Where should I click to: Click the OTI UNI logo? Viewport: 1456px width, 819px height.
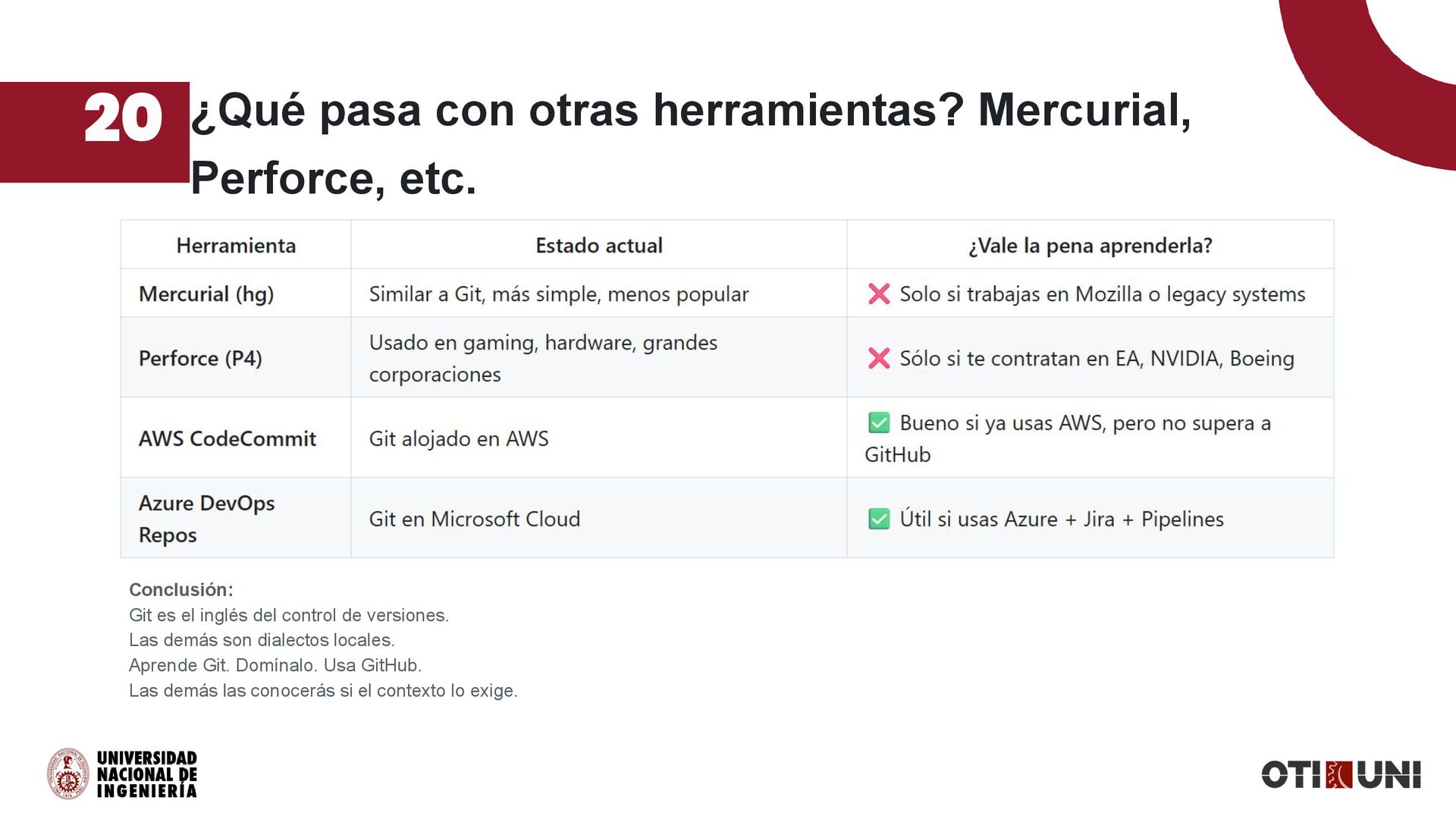(1340, 775)
